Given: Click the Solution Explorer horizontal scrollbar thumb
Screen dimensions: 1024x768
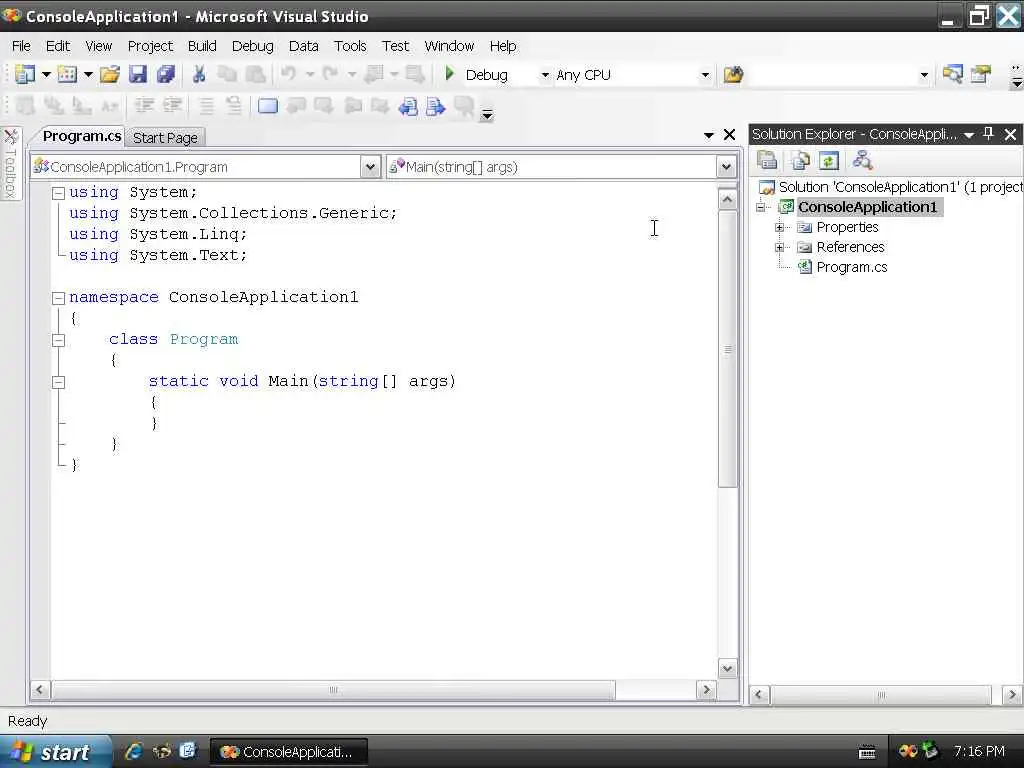Looking at the screenshot, I should (x=881, y=694).
